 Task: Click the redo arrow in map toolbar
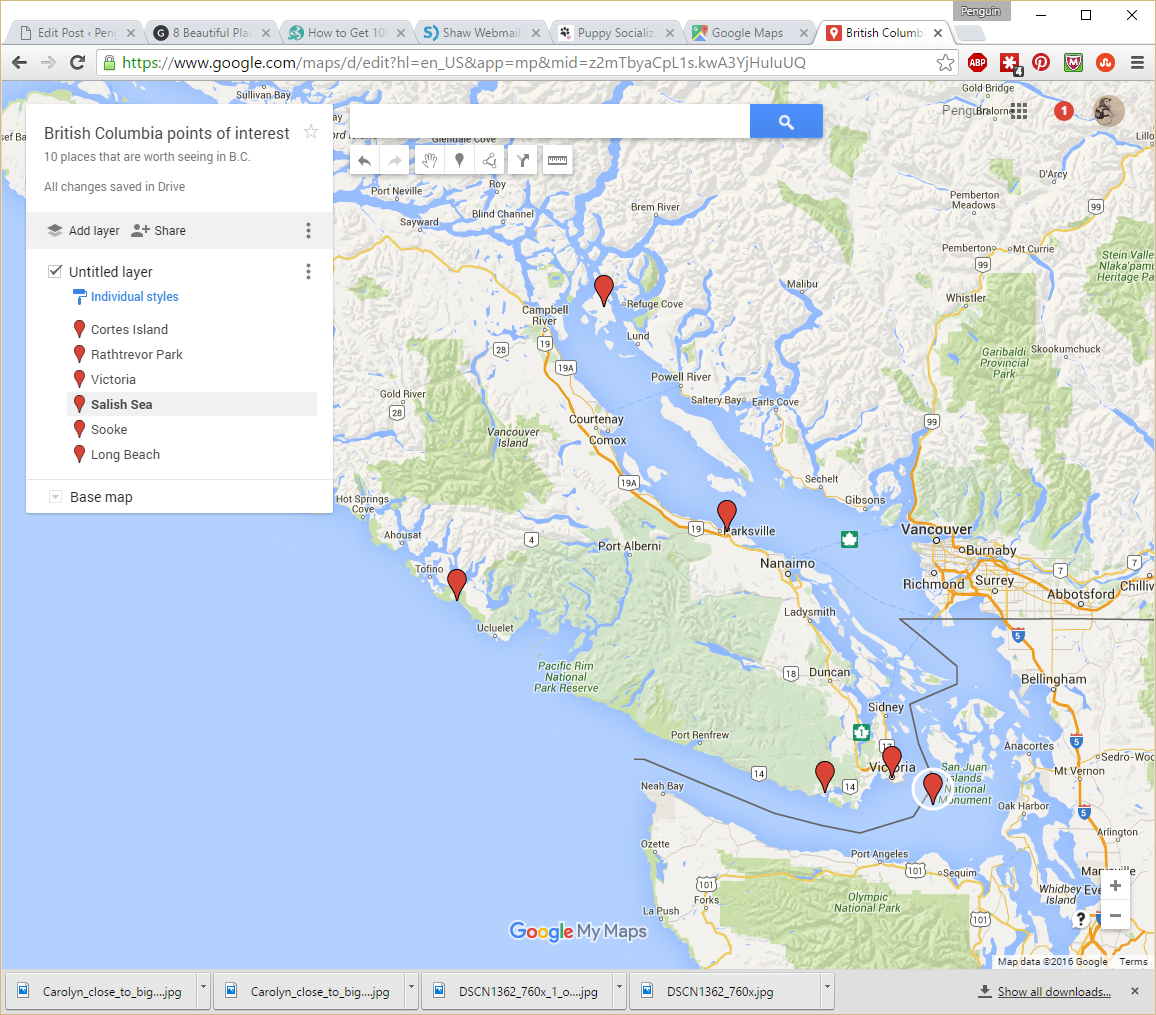pyautogui.click(x=394, y=160)
